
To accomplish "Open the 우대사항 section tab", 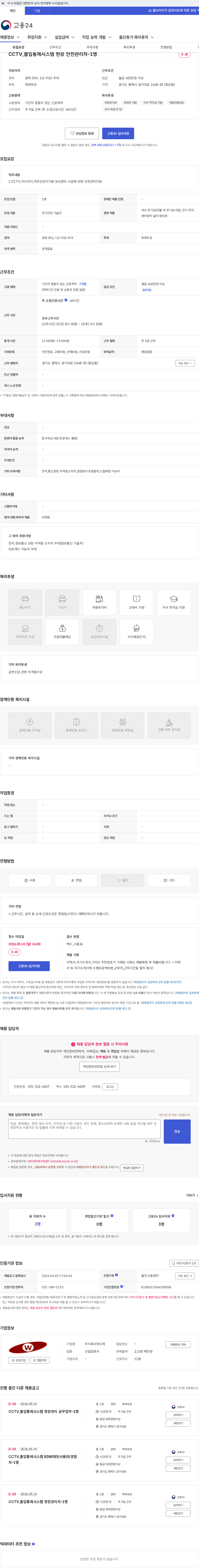I will (92, 47).
